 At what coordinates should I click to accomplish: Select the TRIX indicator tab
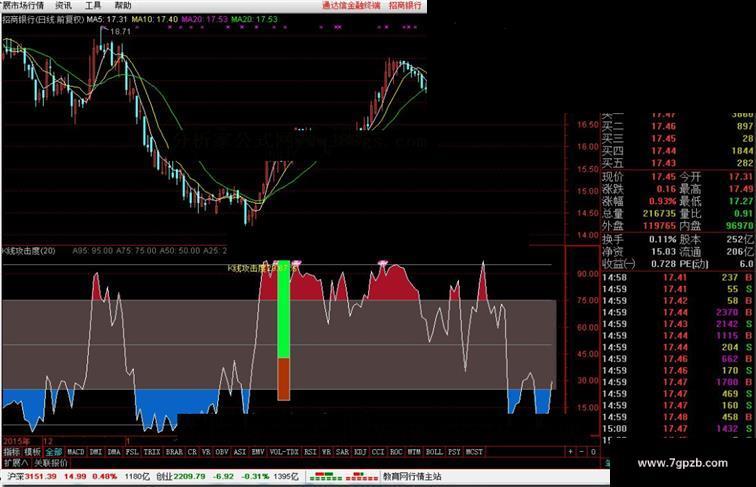(152, 452)
